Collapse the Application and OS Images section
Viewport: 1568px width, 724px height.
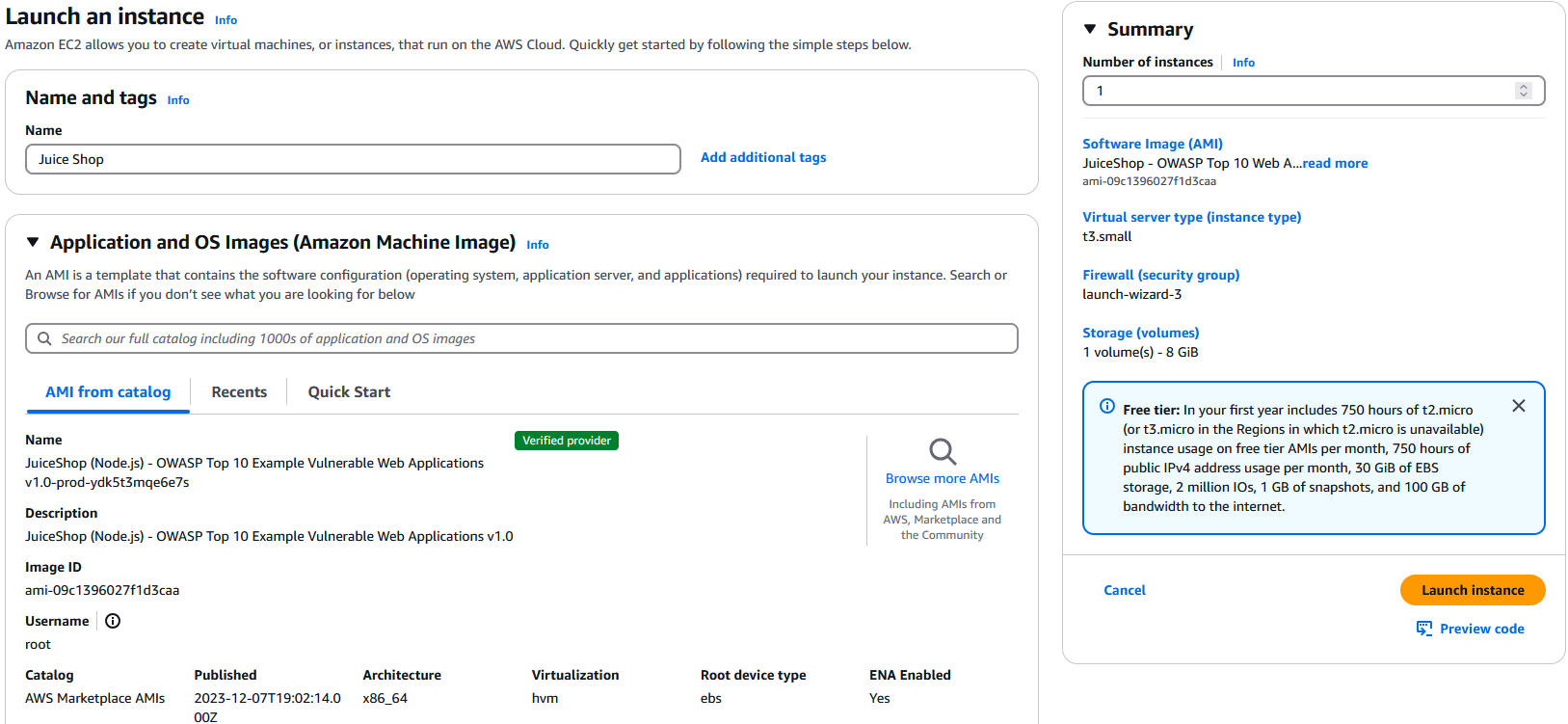(33, 242)
